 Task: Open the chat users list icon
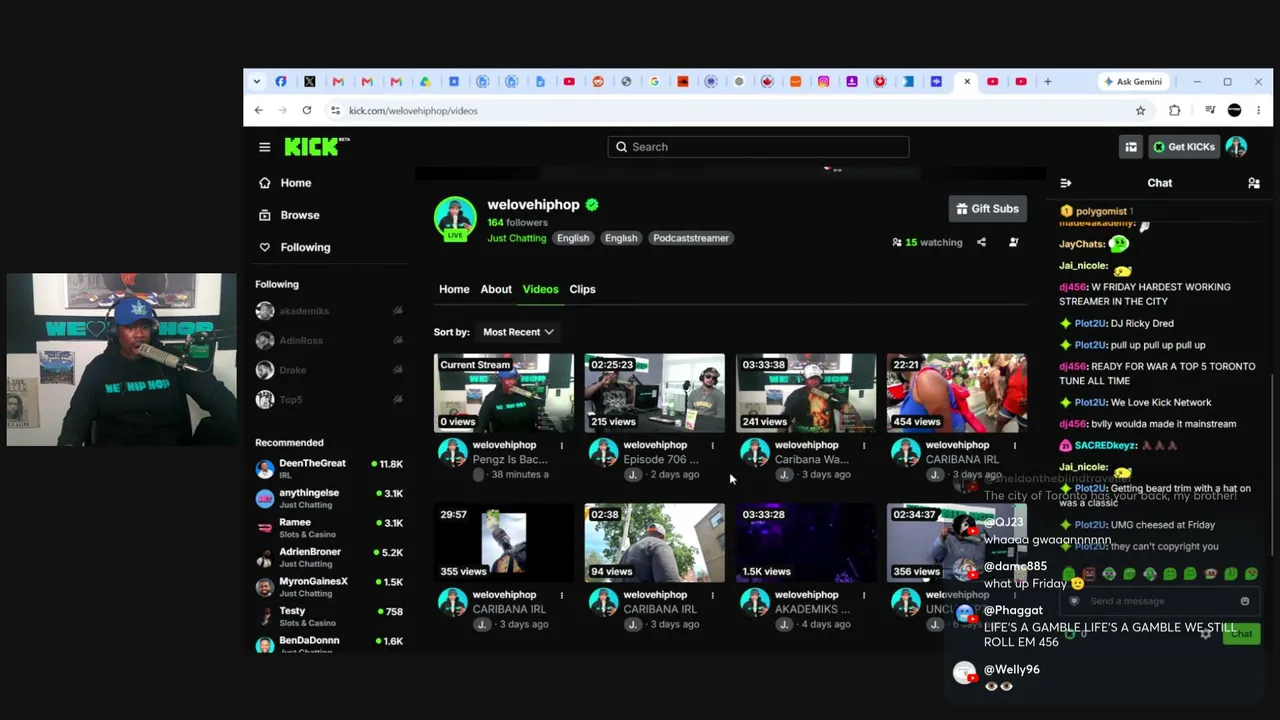pyautogui.click(x=1254, y=183)
